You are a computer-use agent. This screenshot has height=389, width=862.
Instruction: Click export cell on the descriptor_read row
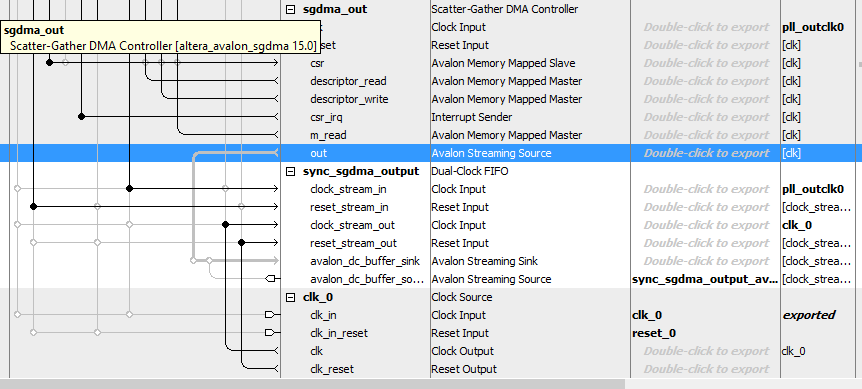pos(706,81)
